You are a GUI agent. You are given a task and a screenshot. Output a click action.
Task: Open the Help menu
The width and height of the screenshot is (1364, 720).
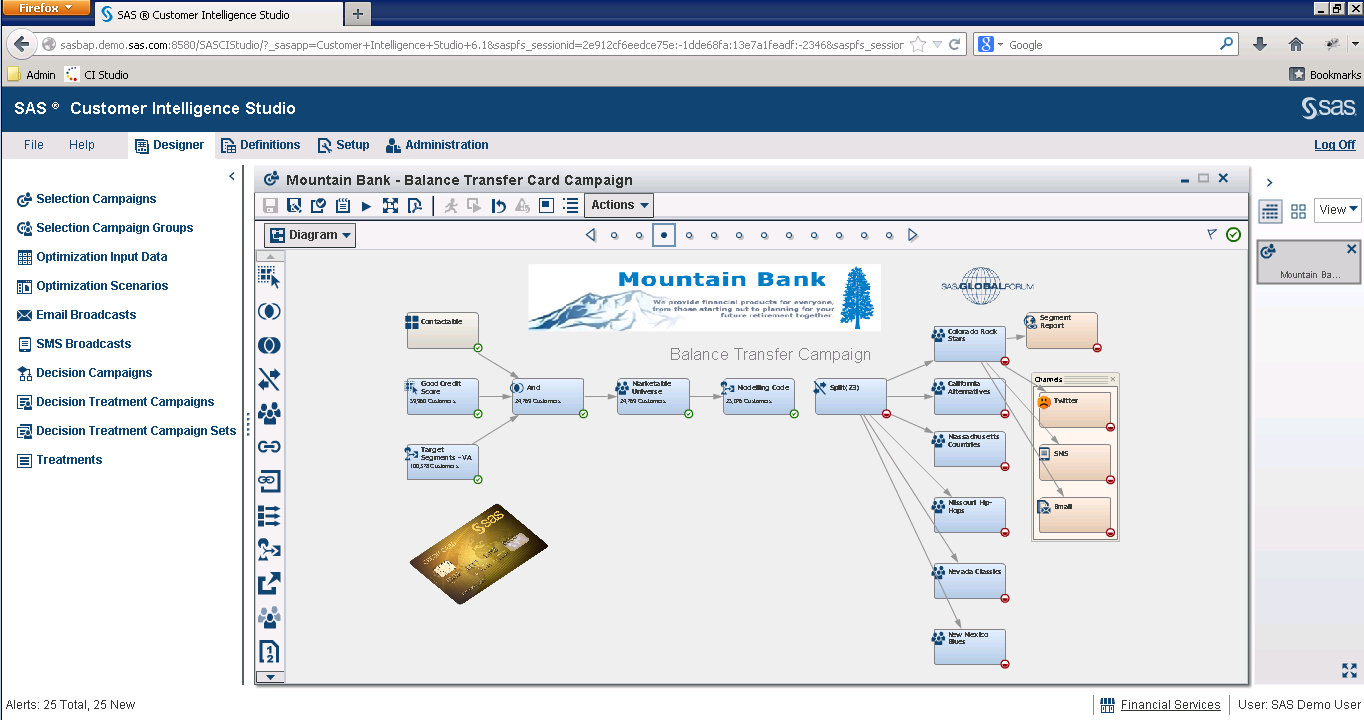click(x=82, y=145)
